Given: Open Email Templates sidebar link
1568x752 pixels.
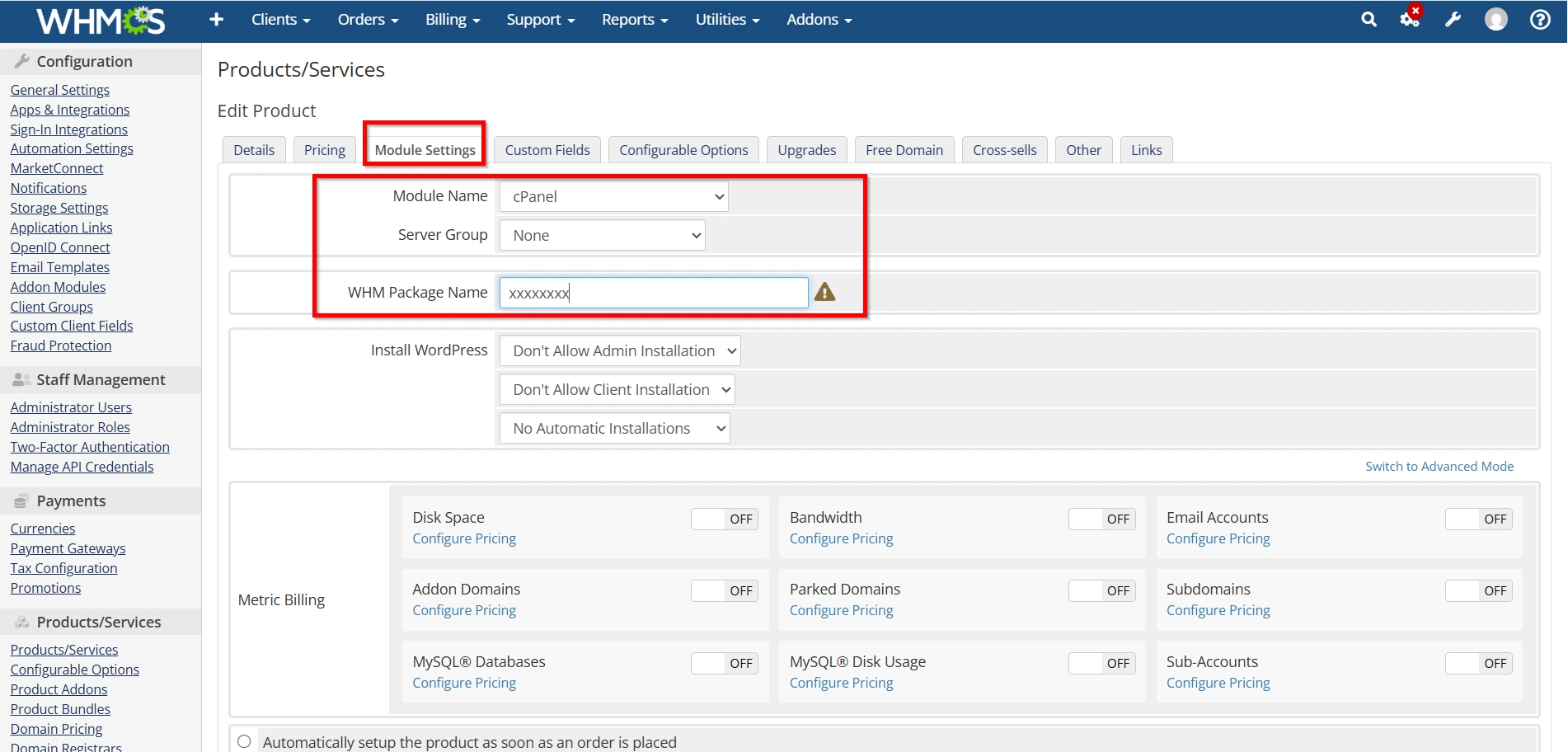Looking at the screenshot, I should tap(59, 267).
